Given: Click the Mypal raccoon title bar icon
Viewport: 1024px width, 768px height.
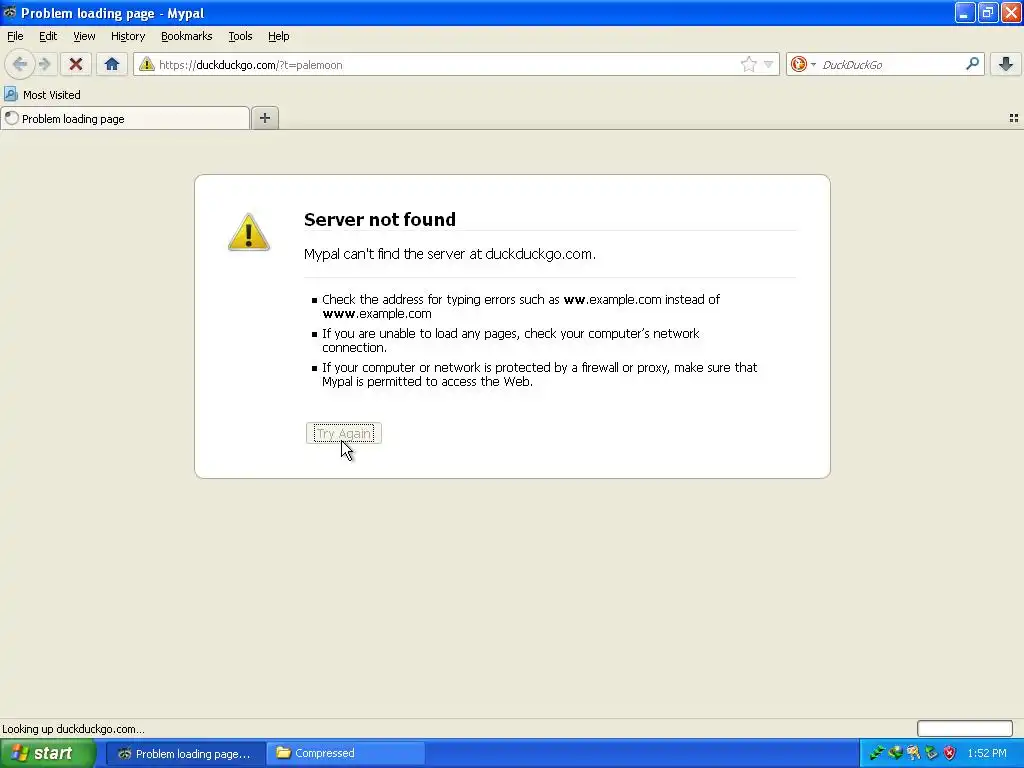Looking at the screenshot, I should click(9, 12).
